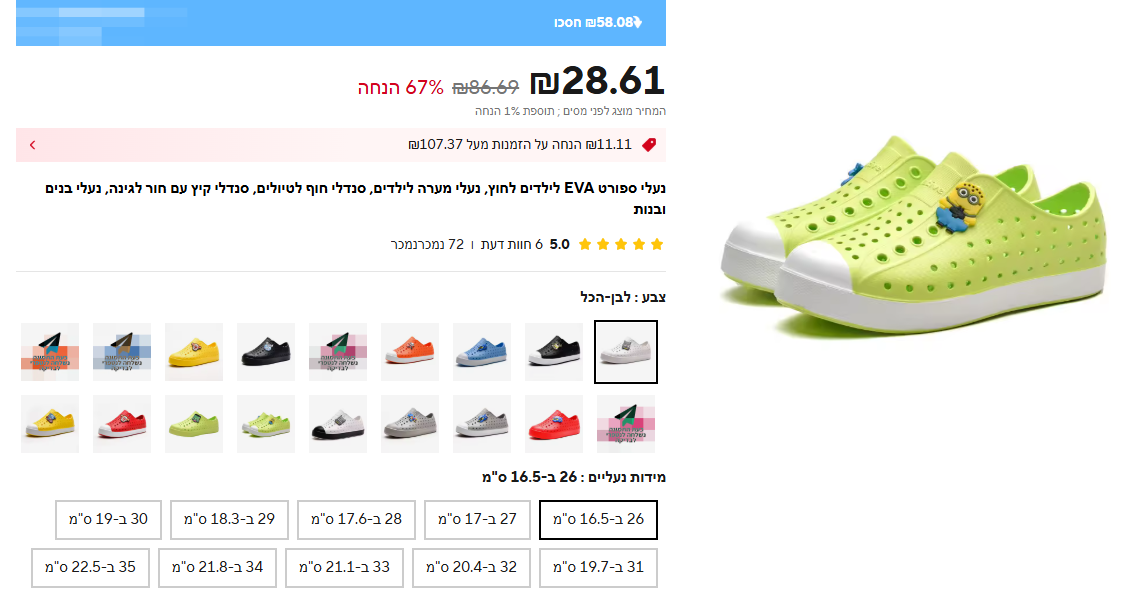Viewport: 1148px width, 606px height.
Task: Click the five-star rating stars
Action: click(621, 244)
